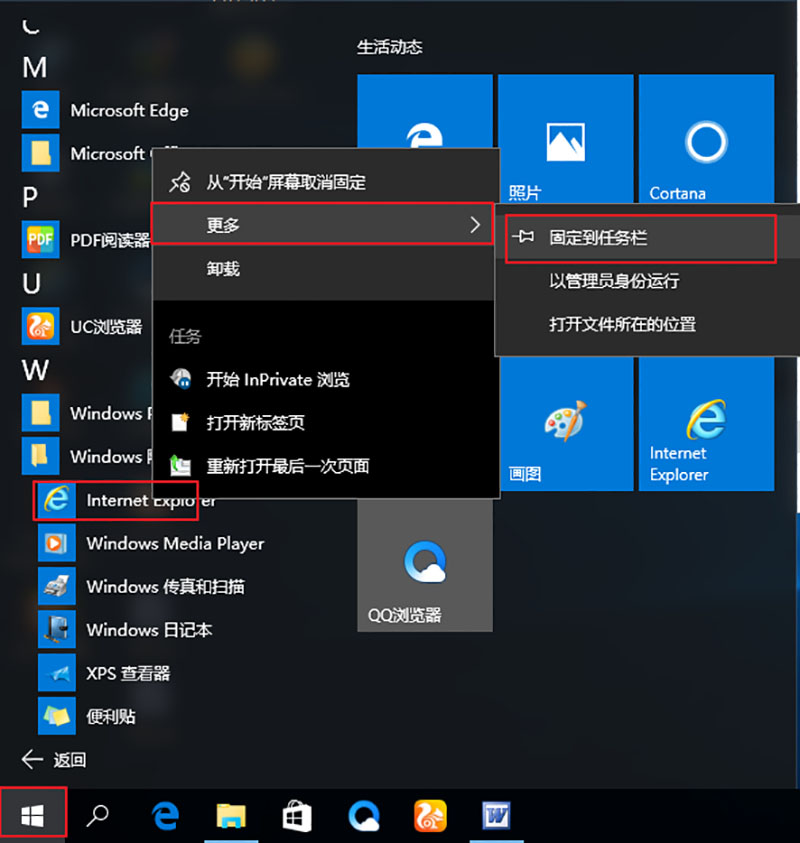Select 从"开始"屏幕取消固定

(x=285, y=182)
